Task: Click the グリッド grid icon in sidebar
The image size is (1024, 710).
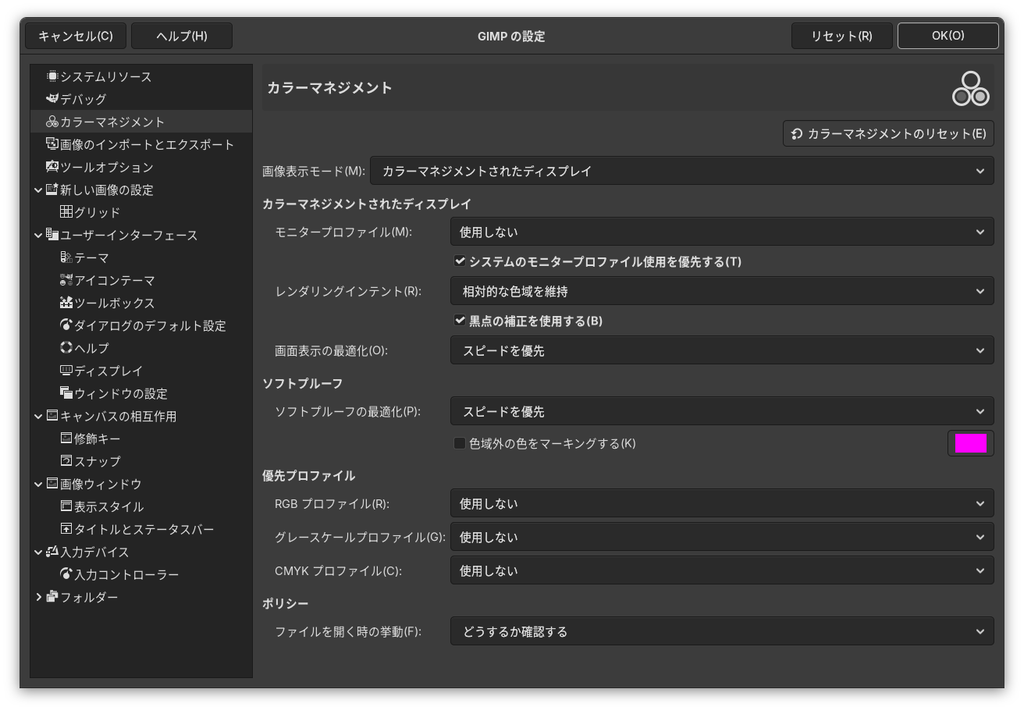Action: tap(66, 212)
